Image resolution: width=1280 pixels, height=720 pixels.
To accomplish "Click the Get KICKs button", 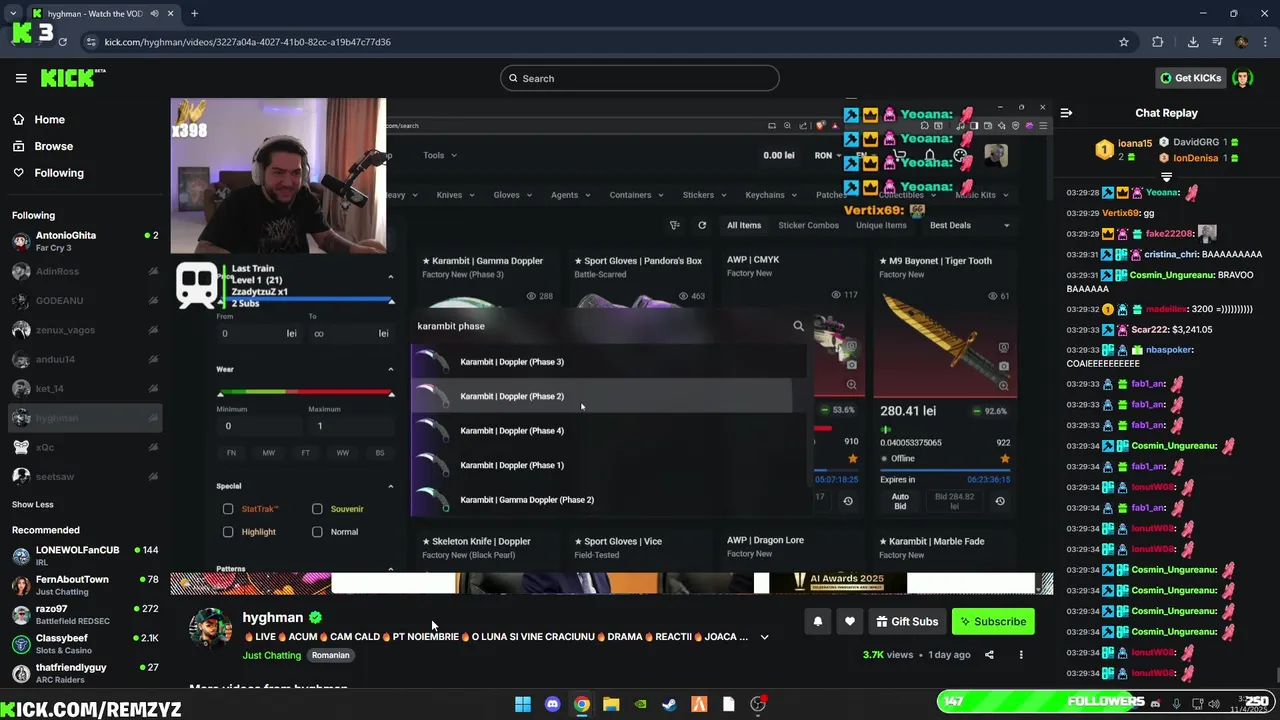I will (x=1190, y=78).
